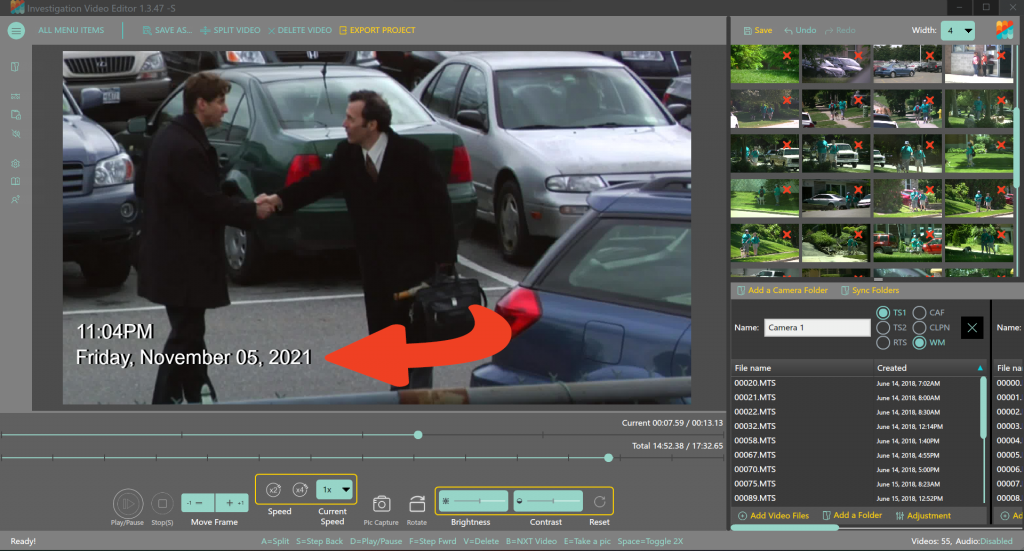Open the hamburger menu icon
This screenshot has height=551, width=1024.
[16, 30]
